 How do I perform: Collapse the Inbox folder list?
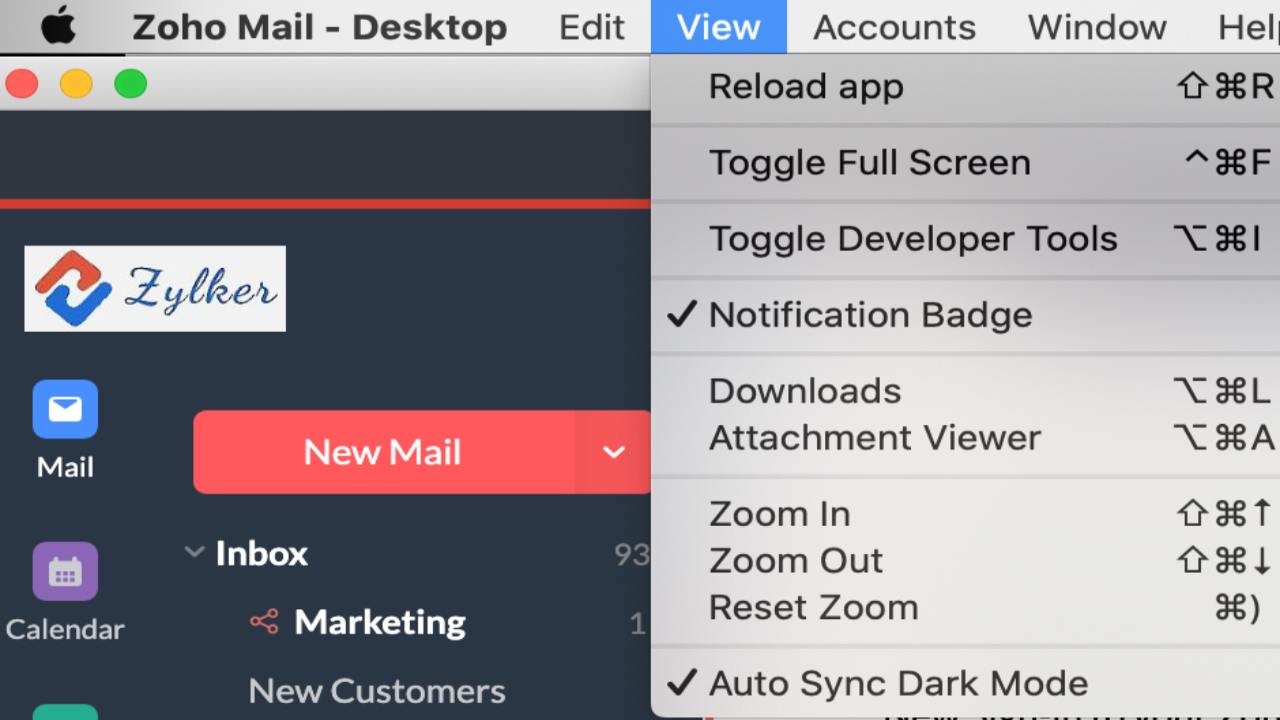coord(194,553)
